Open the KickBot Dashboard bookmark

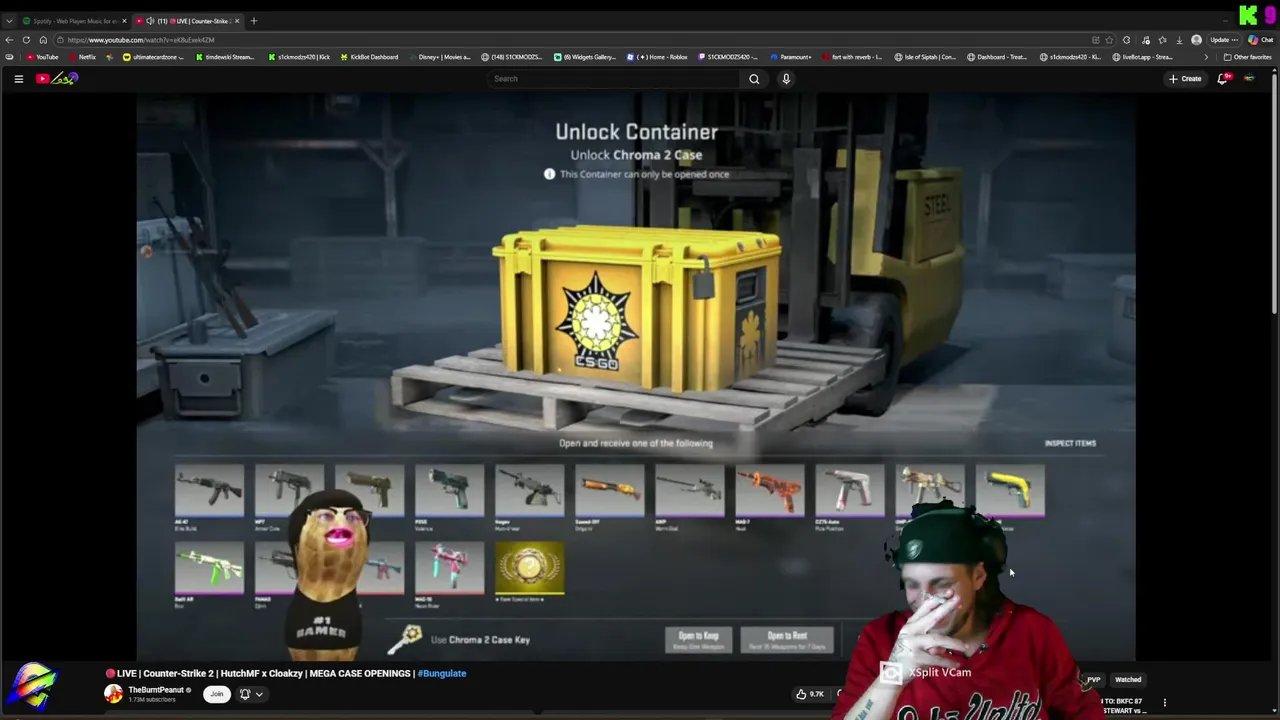tap(369, 57)
